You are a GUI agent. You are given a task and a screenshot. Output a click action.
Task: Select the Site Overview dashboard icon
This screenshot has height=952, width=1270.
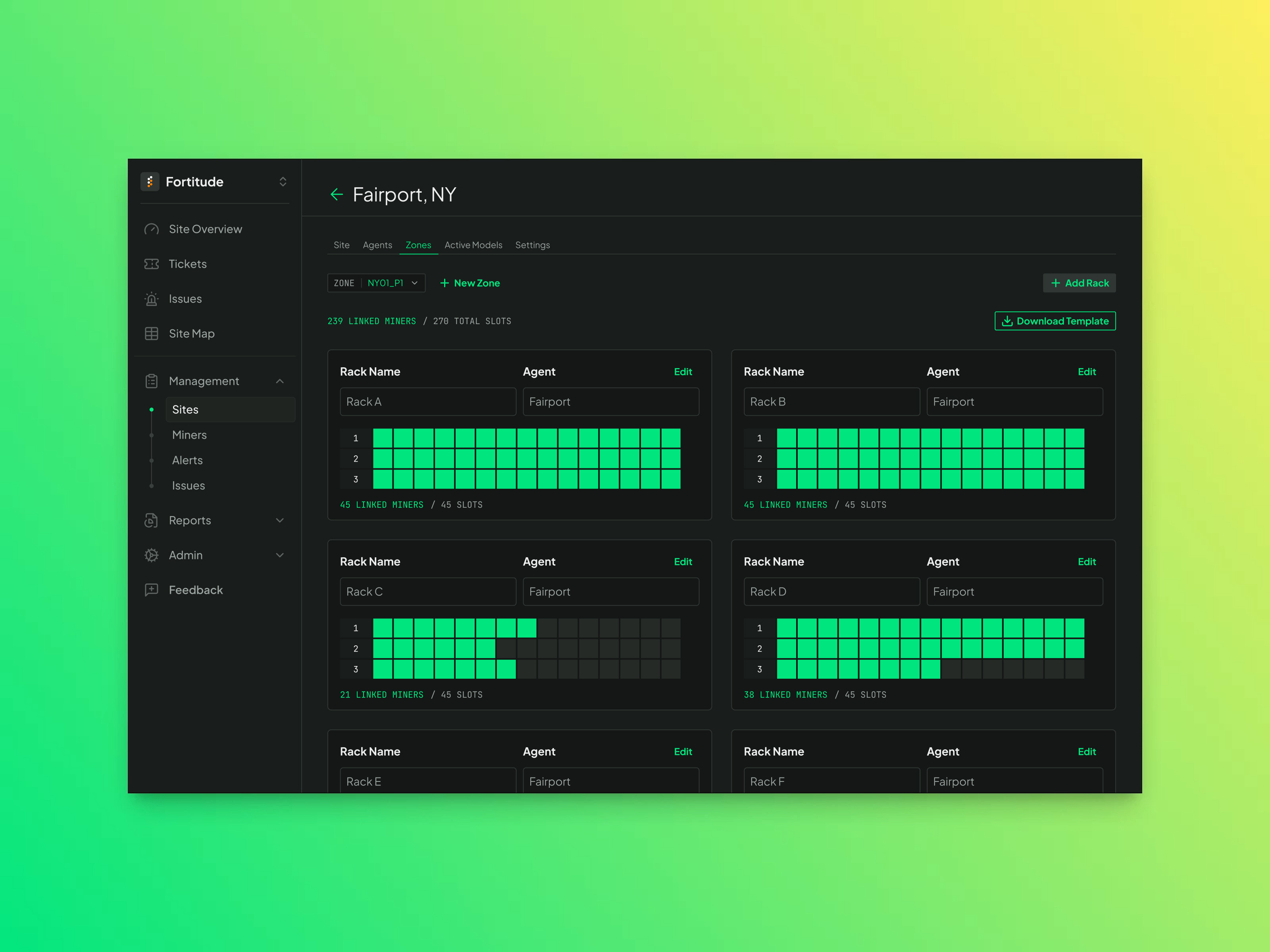click(x=151, y=229)
